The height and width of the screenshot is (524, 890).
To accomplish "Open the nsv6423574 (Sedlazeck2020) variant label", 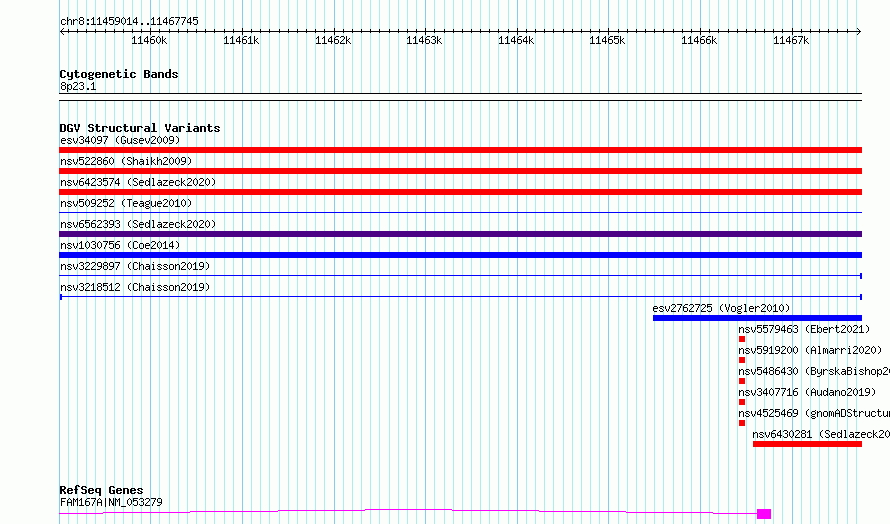I will point(138,182).
